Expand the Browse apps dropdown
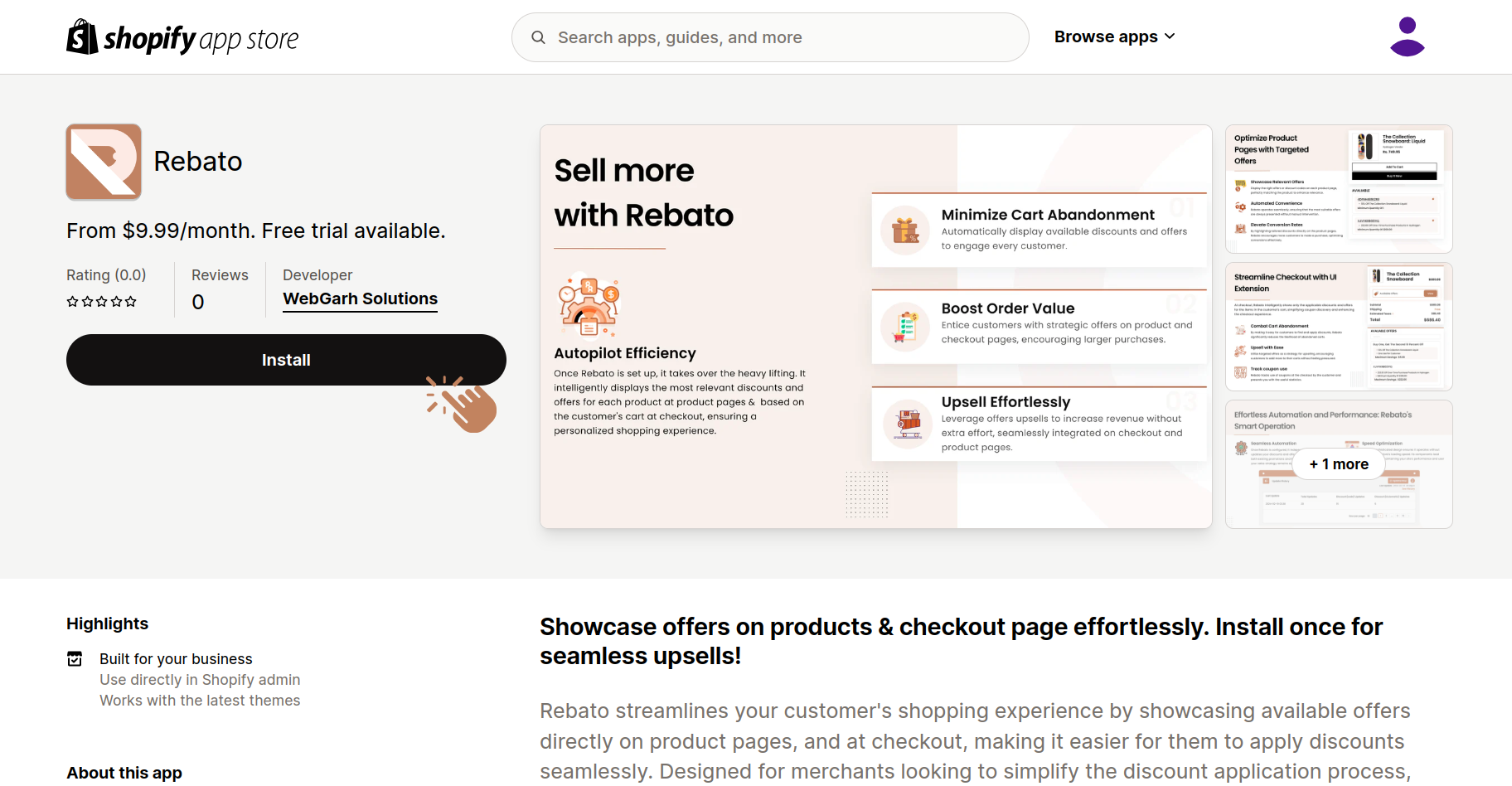 (x=1106, y=37)
